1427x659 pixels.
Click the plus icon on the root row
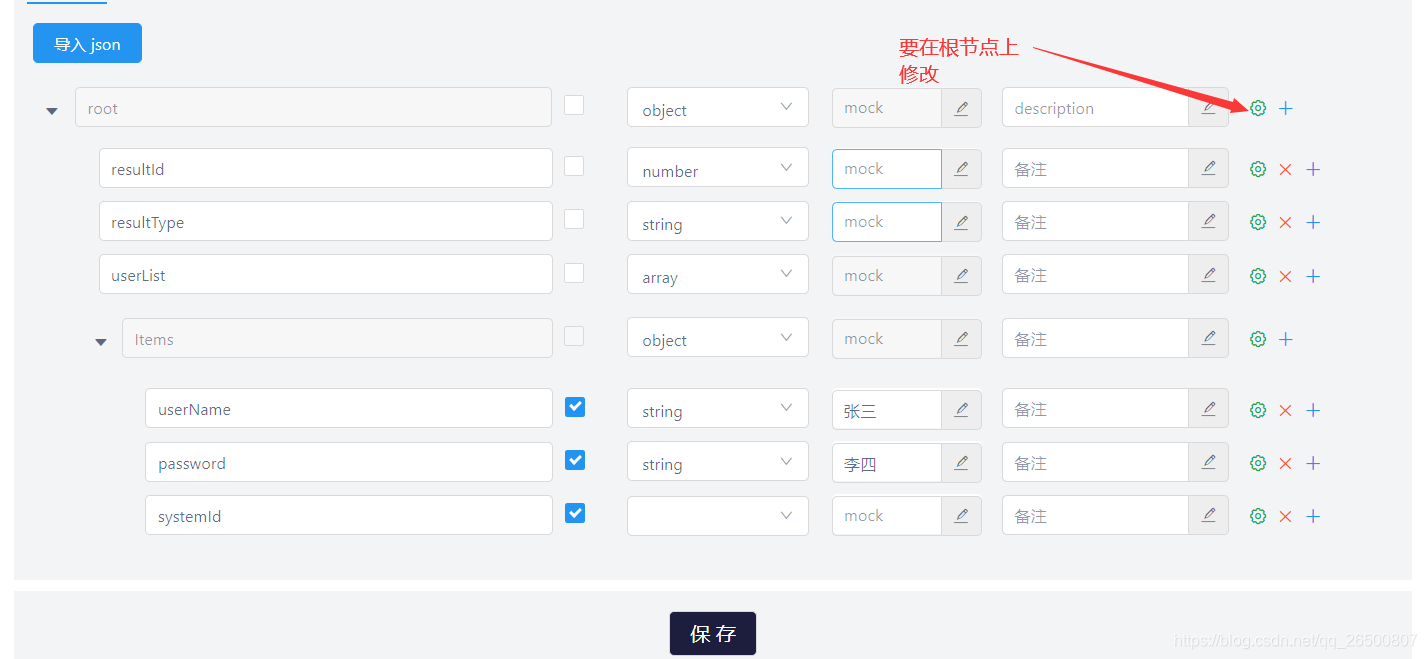point(1285,107)
